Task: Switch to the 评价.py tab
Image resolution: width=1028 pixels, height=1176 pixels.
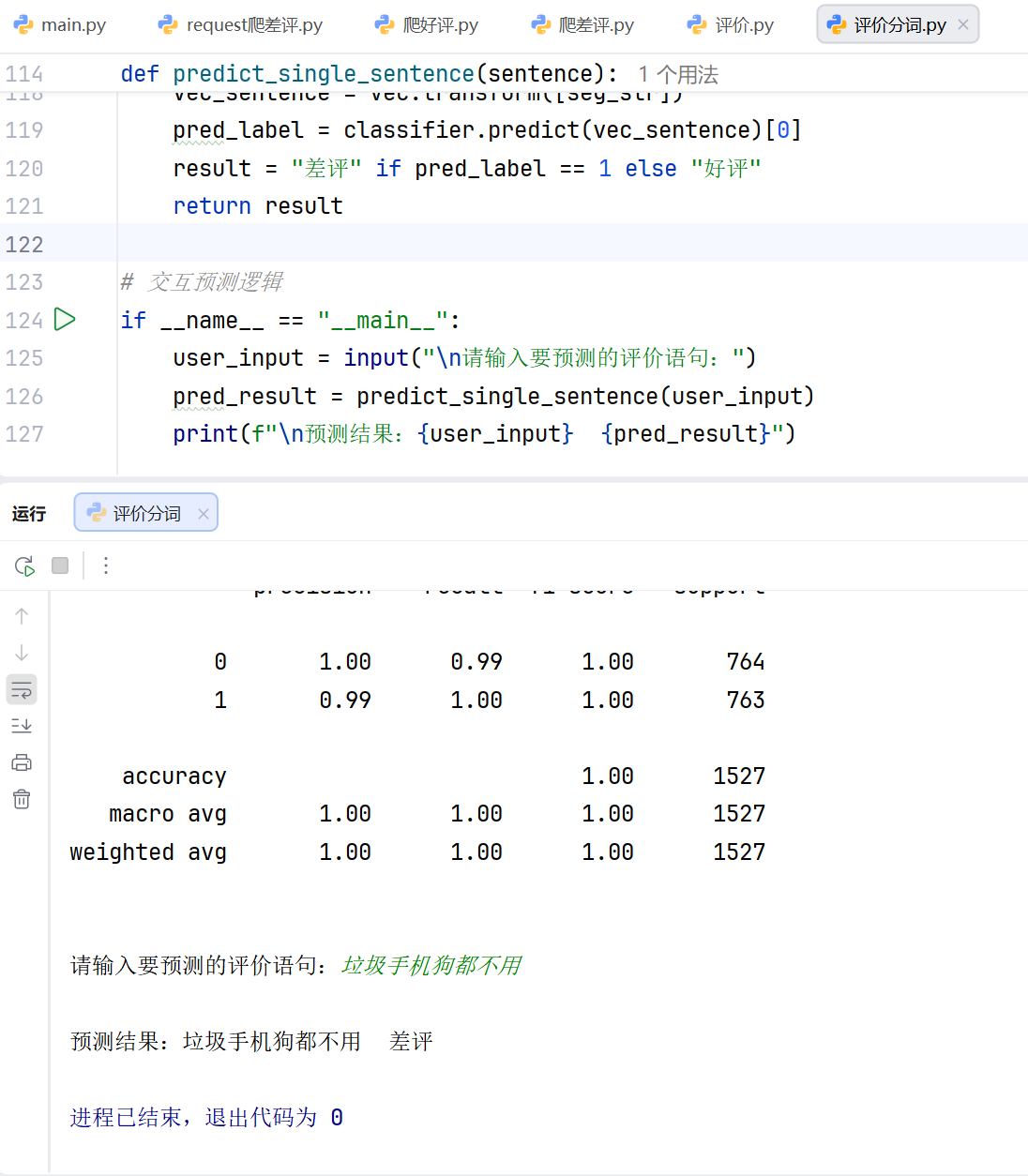Action: 731,25
